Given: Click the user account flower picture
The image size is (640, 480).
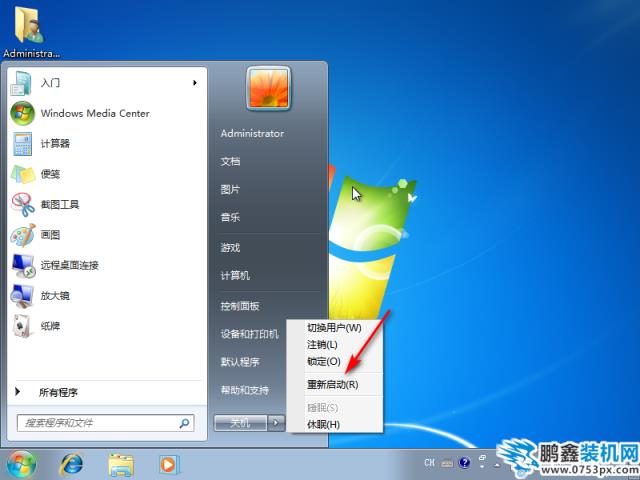Looking at the screenshot, I should click(269, 88).
